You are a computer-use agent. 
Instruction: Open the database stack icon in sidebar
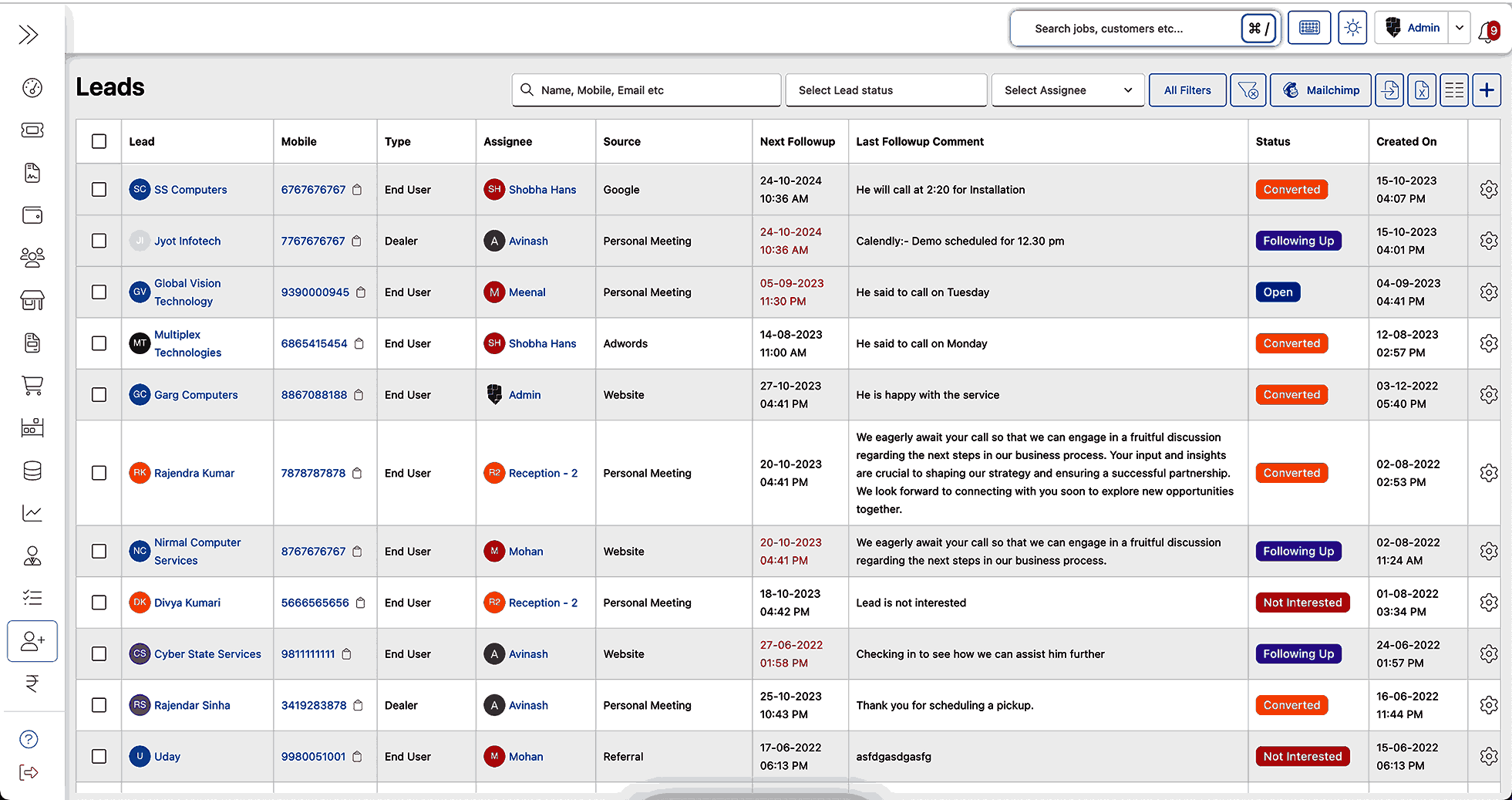(32, 471)
